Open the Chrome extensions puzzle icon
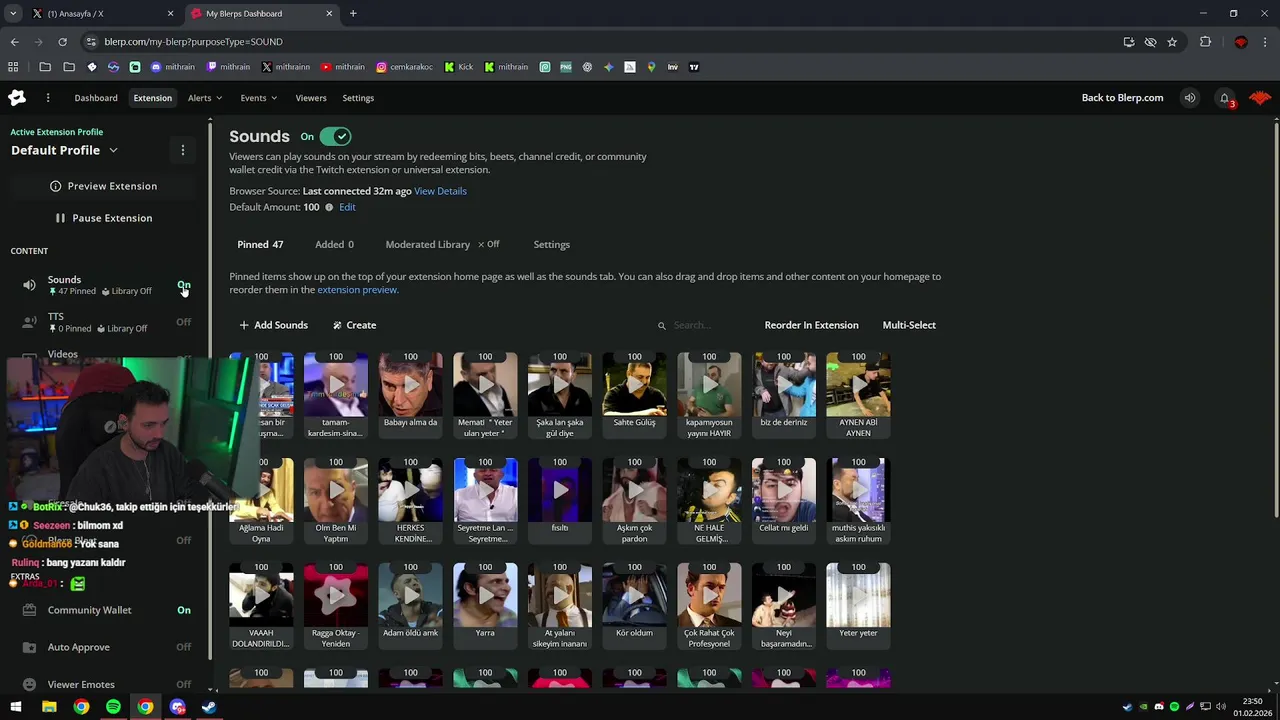The width and height of the screenshot is (1280, 720). 1205,42
